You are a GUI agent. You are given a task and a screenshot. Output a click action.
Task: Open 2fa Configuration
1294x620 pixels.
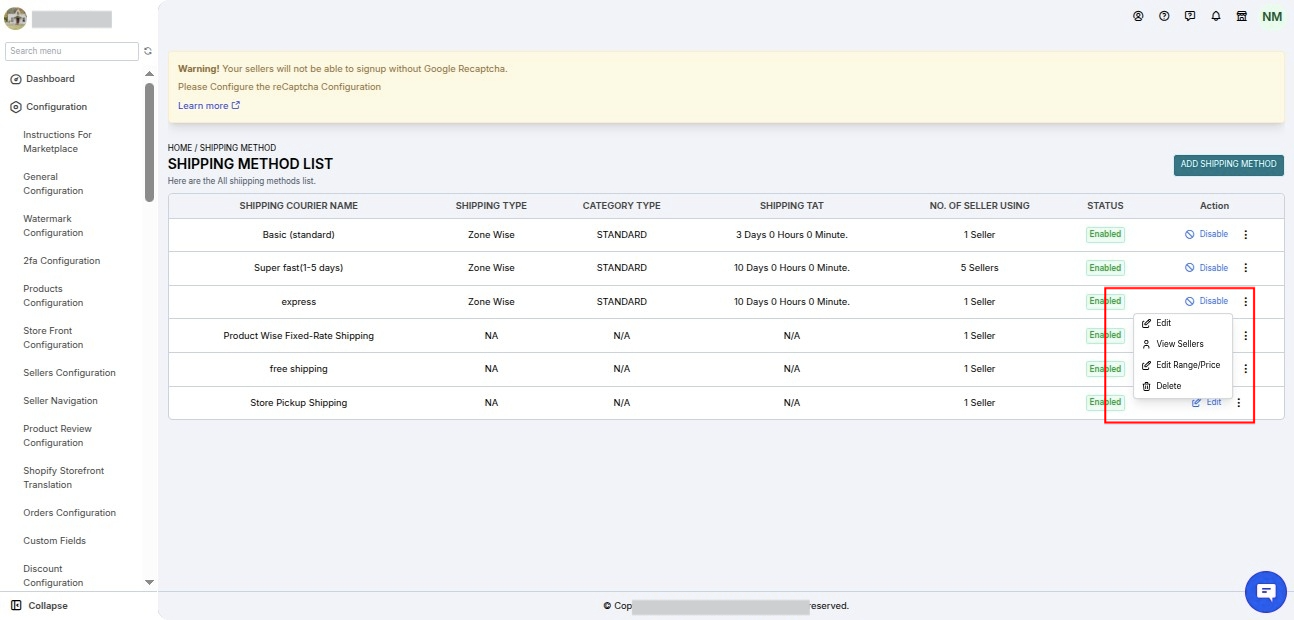(x=62, y=261)
